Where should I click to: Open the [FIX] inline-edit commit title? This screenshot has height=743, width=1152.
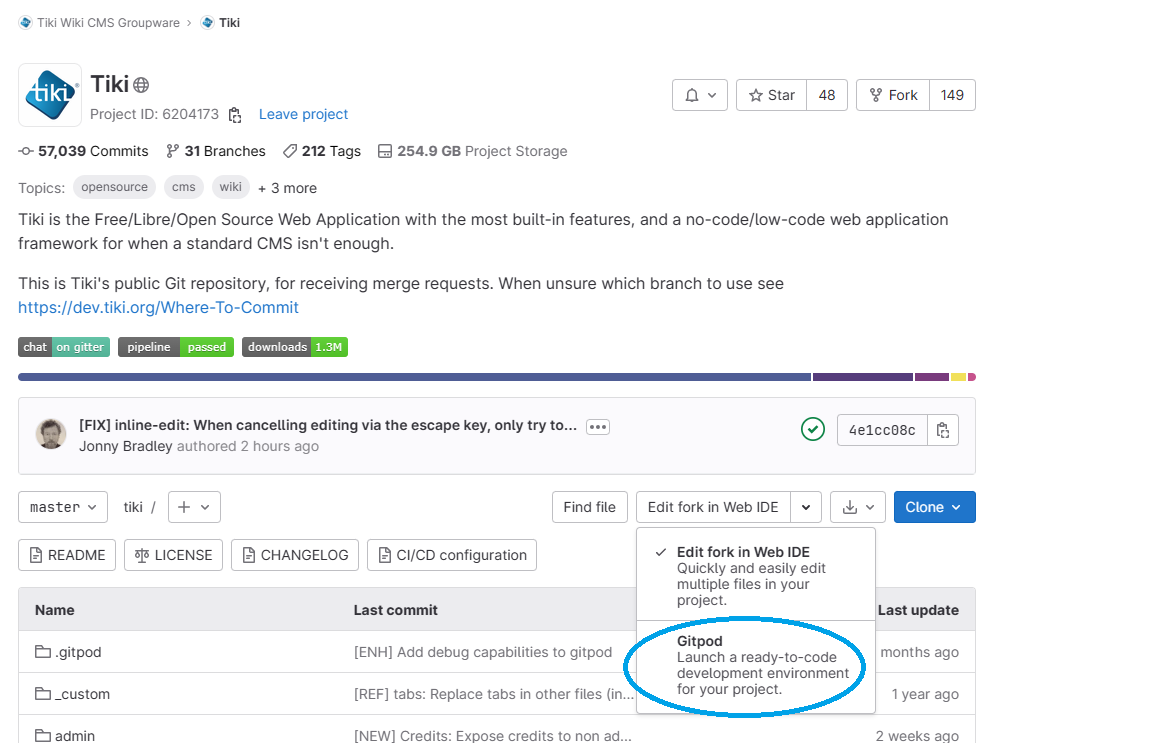[x=328, y=425]
